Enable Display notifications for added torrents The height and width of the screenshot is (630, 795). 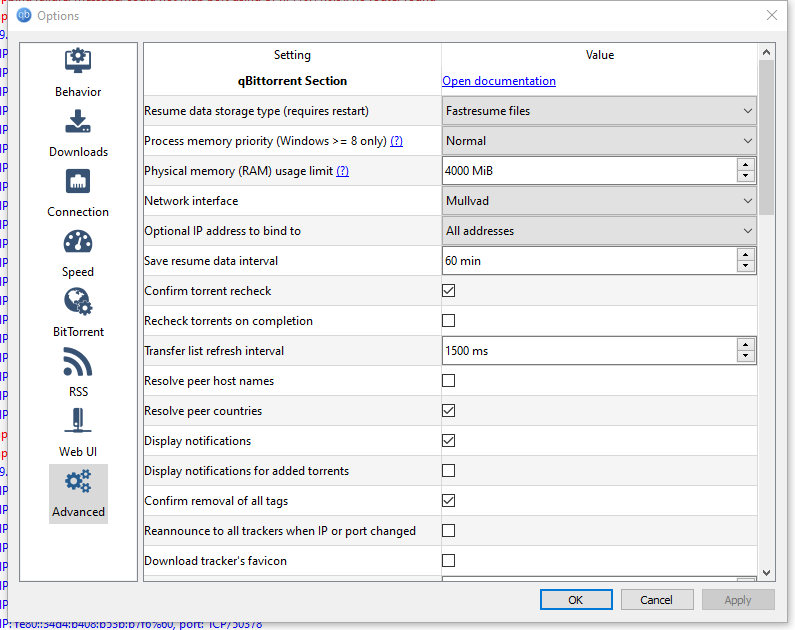448,470
